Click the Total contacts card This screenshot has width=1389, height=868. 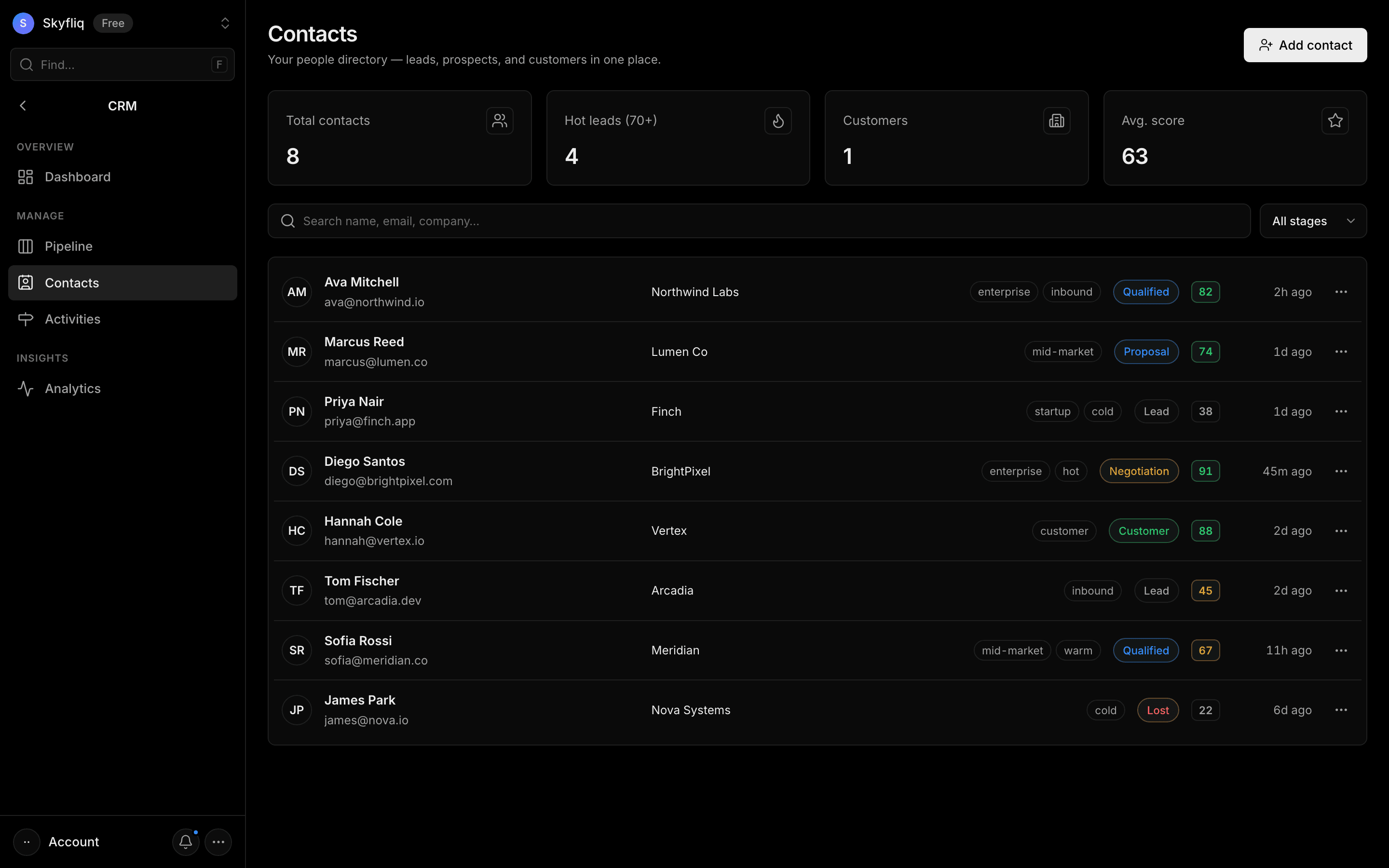[x=399, y=138]
